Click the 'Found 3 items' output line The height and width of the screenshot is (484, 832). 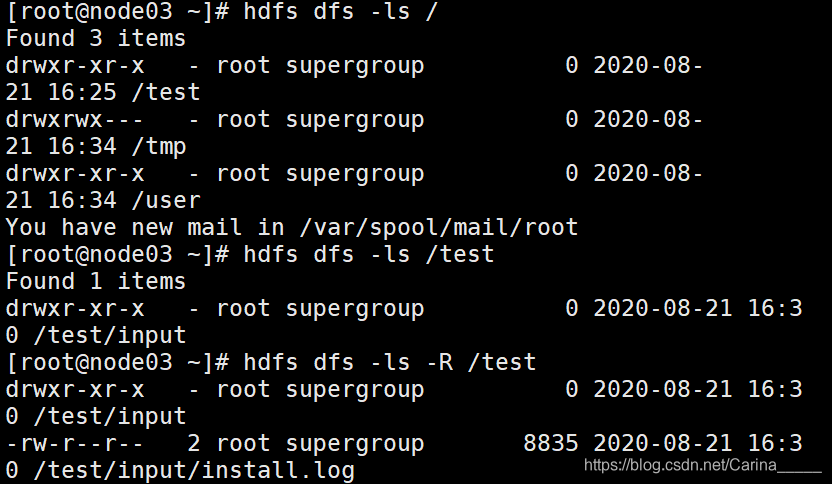coord(96,39)
